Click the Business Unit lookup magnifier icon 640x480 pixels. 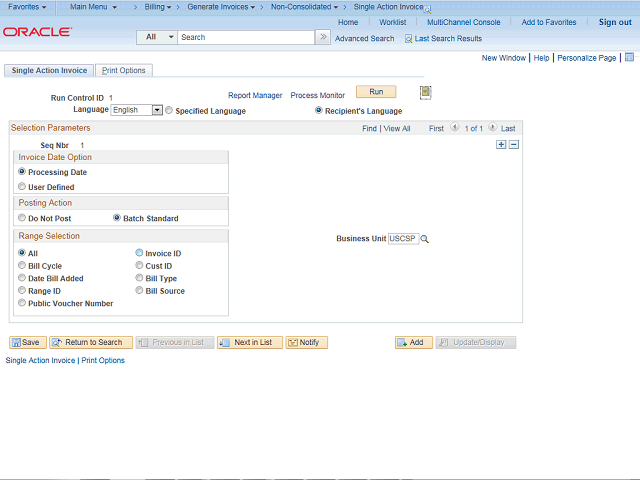pos(424,239)
